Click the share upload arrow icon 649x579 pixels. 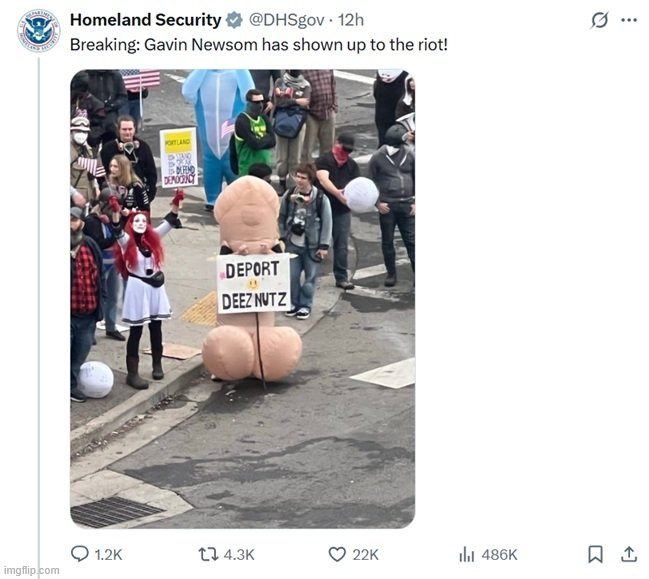[x=628, y=554]
